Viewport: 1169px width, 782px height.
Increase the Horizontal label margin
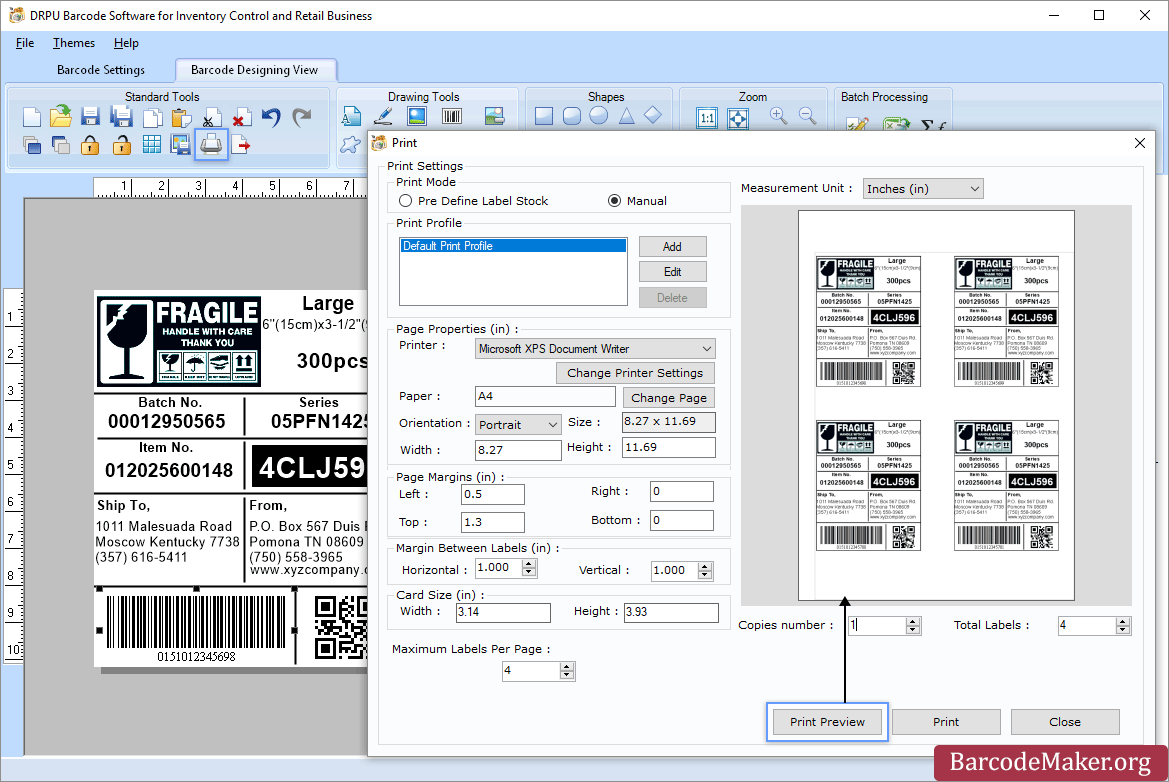coord(529,564)
